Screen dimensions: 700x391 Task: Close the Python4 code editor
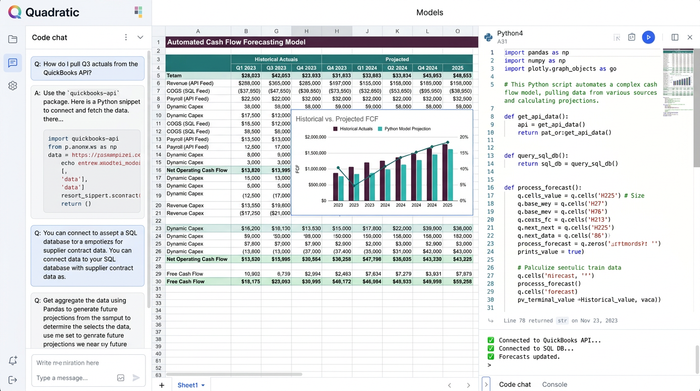point(690,37)
